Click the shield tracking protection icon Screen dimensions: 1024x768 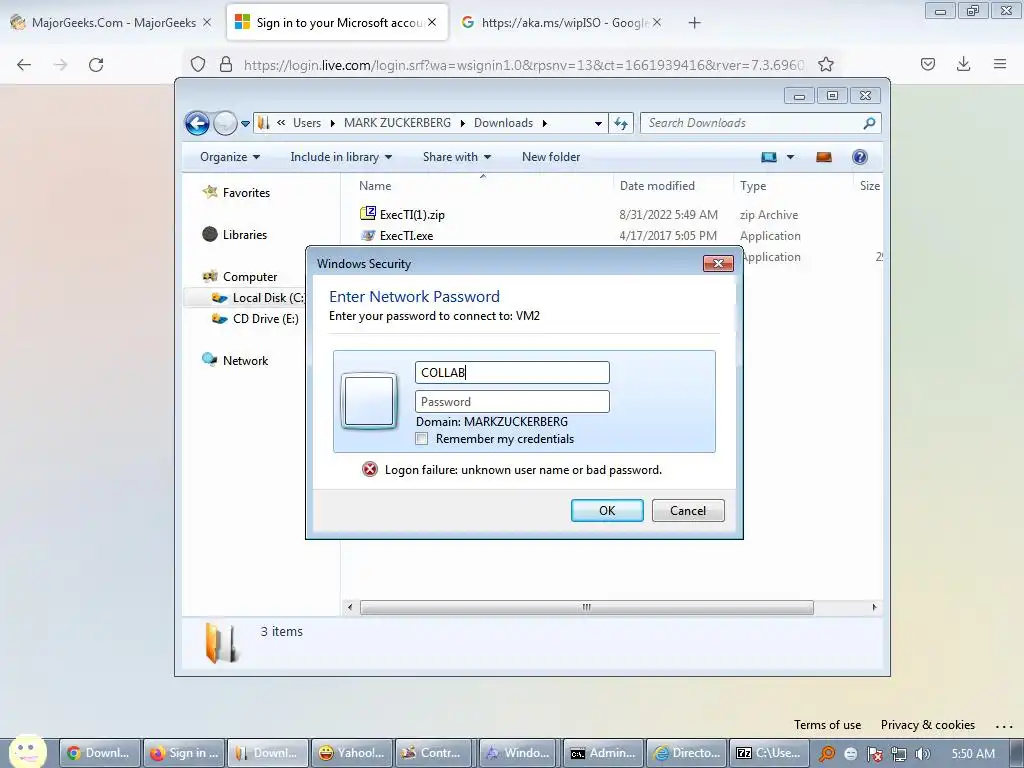click(x=198, y=64)
